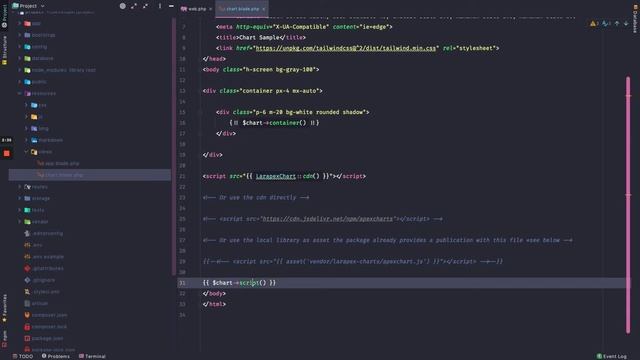The width and height of the screenshot is (640, 360).
Task: Open the Project panel options menu
Action: 160,6
